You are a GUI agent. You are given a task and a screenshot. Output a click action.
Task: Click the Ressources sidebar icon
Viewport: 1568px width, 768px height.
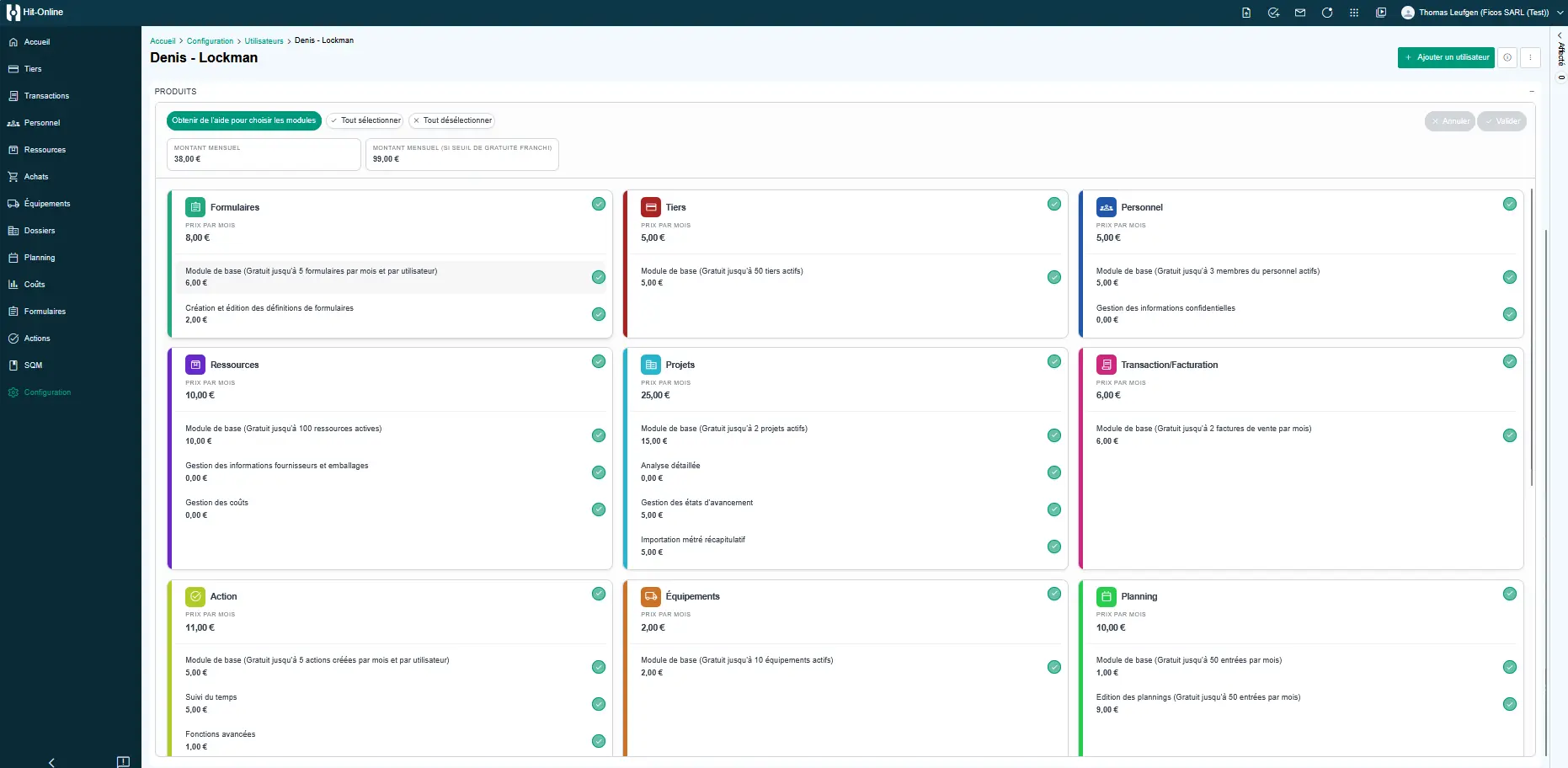click(13, 150)
